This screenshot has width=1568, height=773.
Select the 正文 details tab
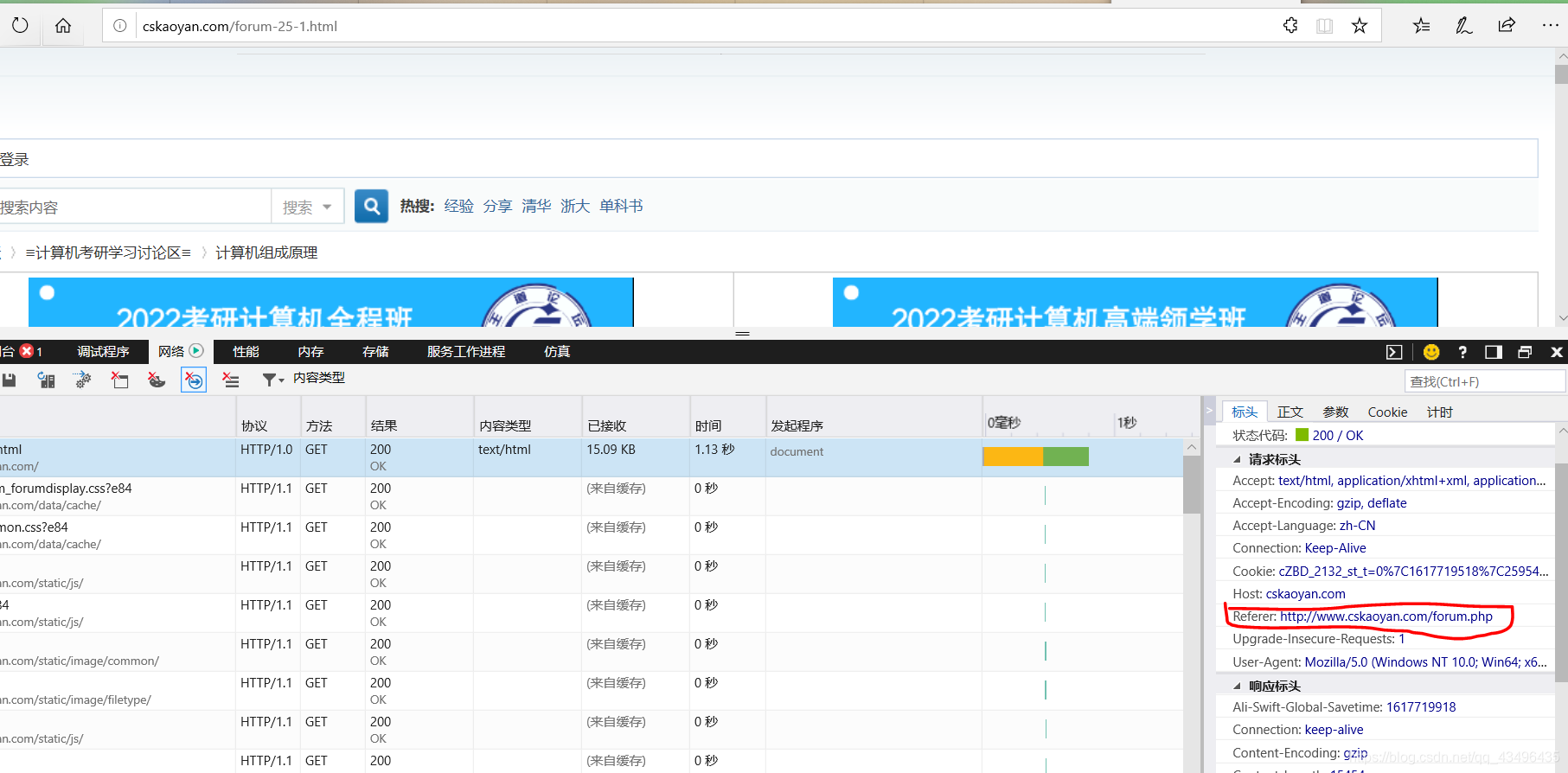[1290, 412]
